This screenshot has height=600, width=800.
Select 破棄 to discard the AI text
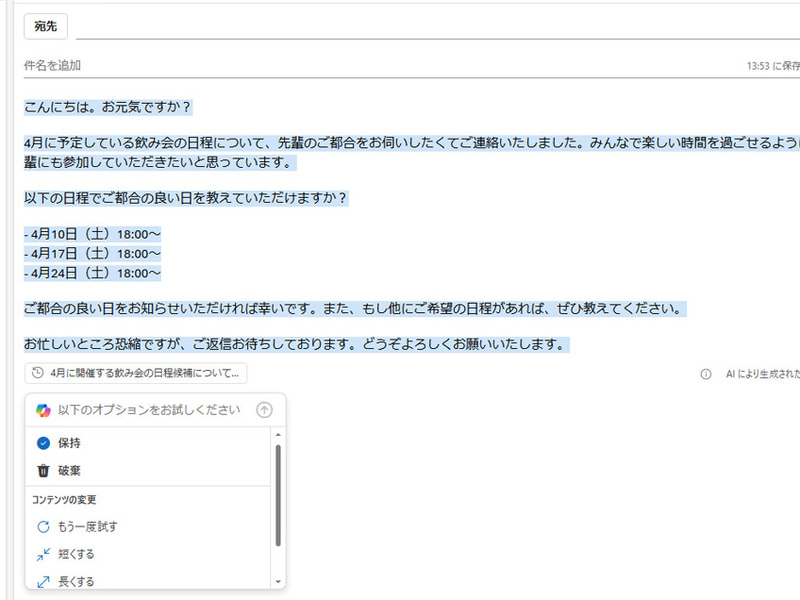coord(72,470)
